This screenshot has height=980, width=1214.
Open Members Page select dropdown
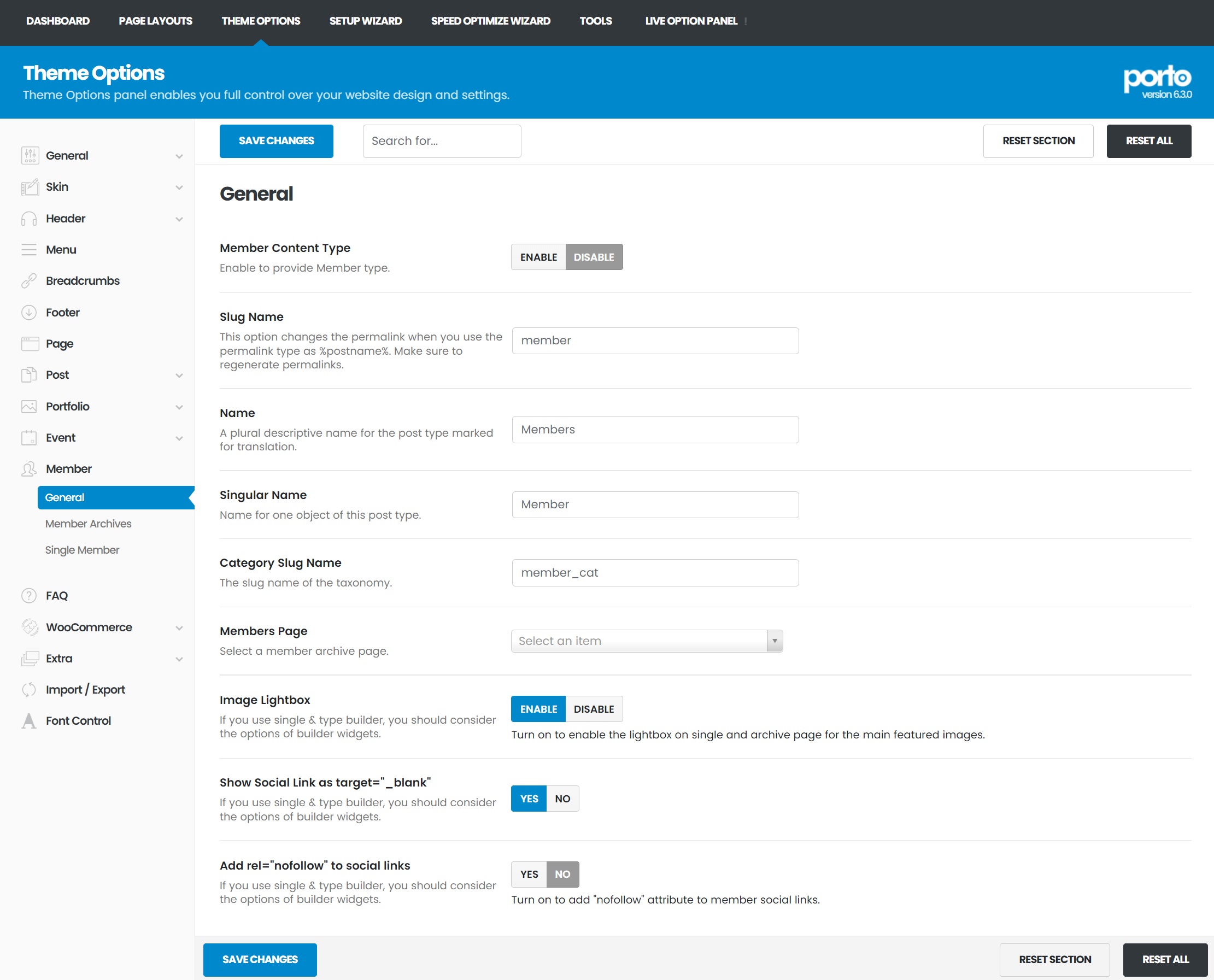646,641
